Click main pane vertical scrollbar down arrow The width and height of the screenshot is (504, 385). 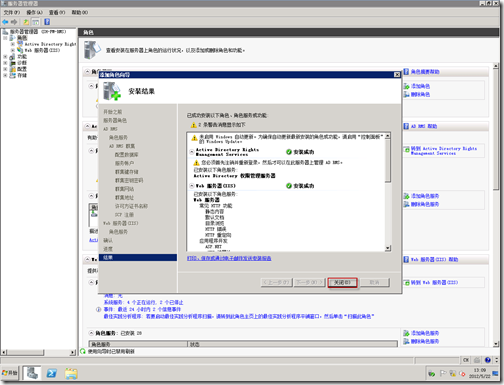point(496,344)
